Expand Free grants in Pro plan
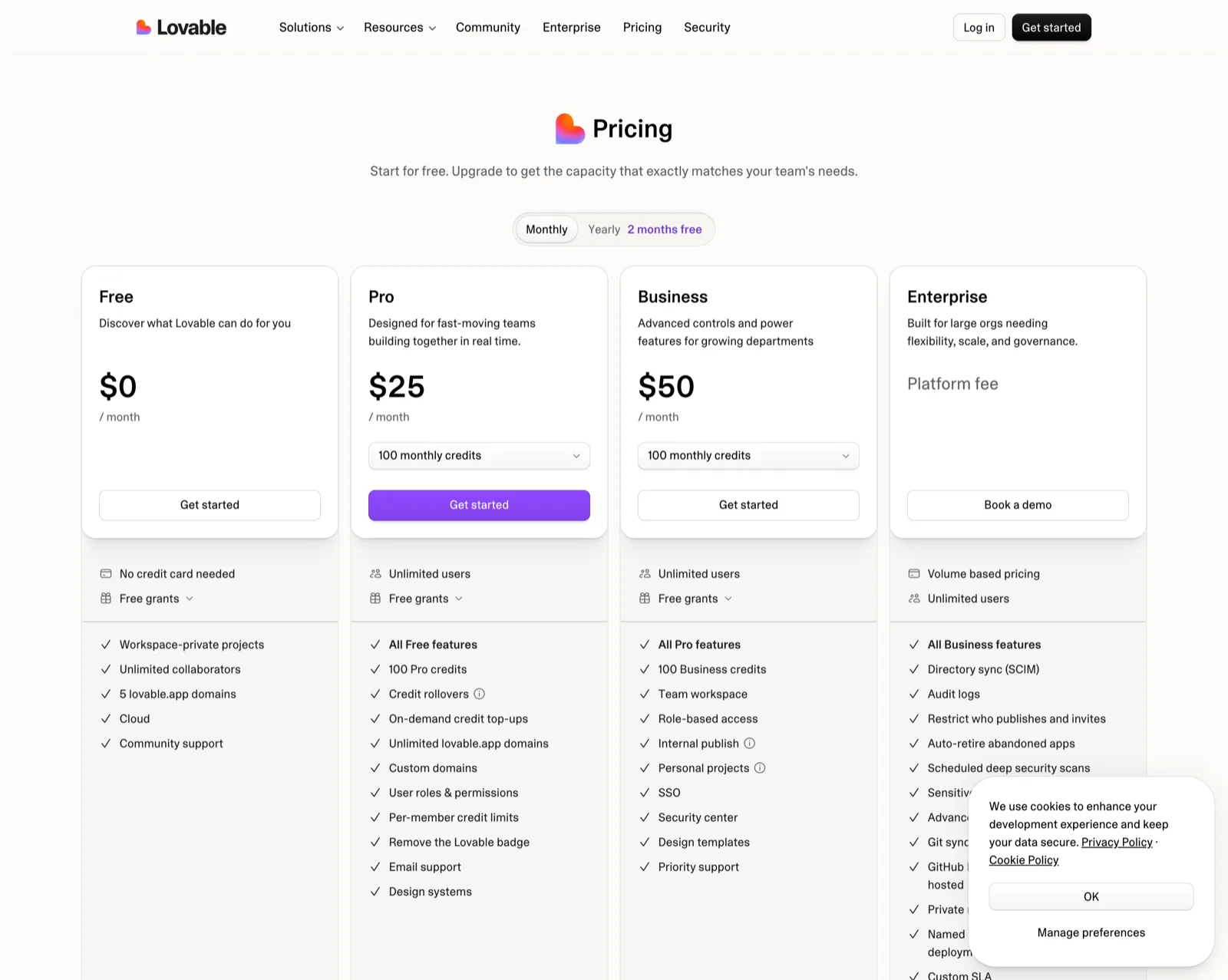 click(x=426, y=599)
